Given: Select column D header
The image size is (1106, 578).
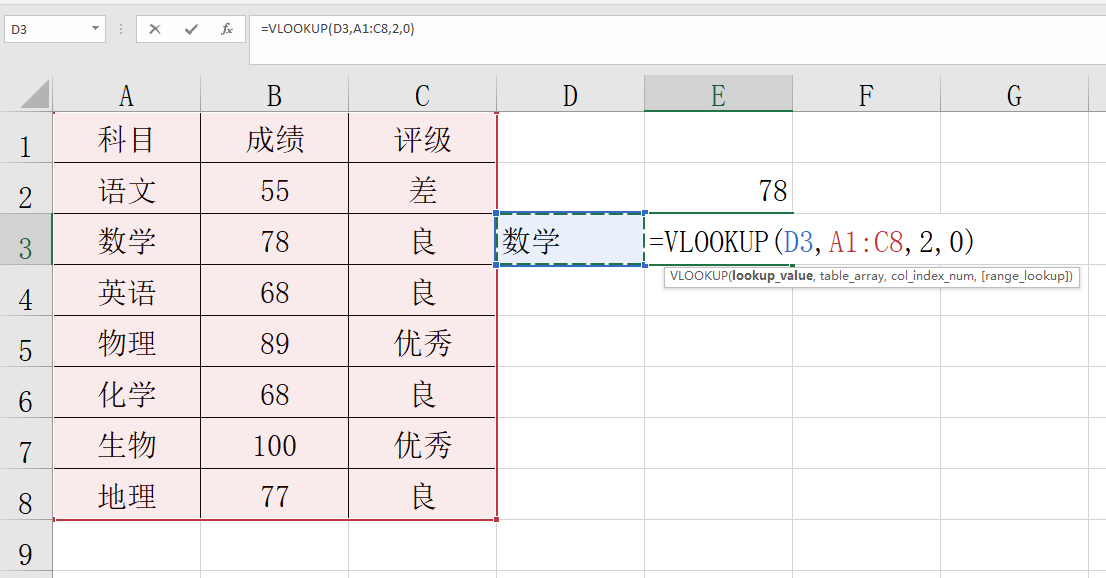Looking at the screenshot, I should point(570,95).
